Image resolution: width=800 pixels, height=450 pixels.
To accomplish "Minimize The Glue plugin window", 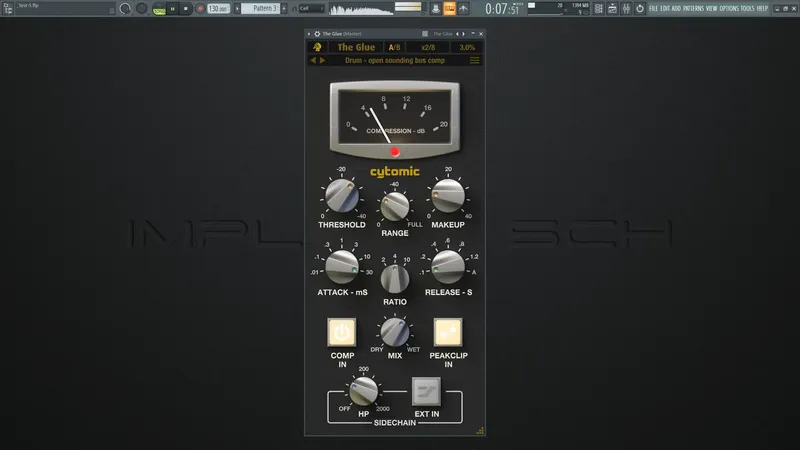I will (x=473, y=34).
